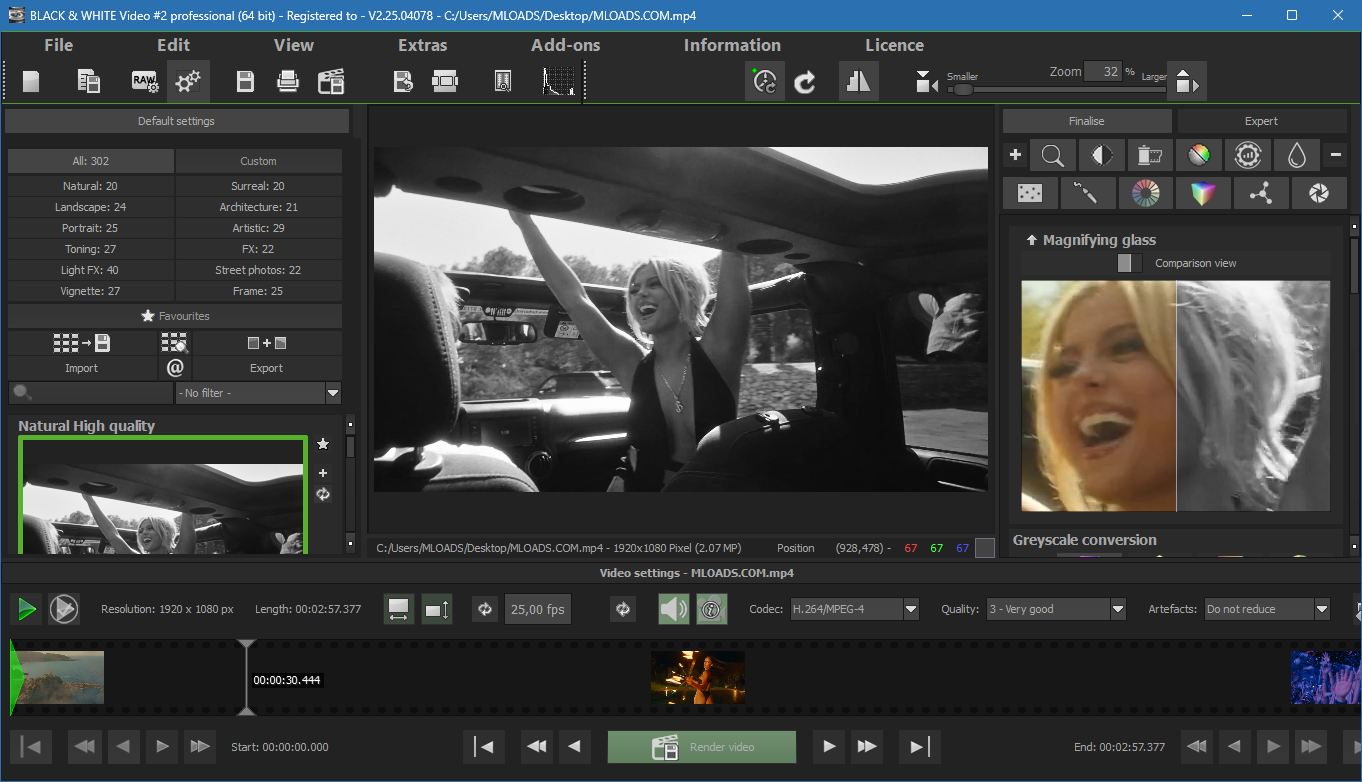Select the colour wheel icon
Screen dimensions: 1362x782
click(1145, 193)
